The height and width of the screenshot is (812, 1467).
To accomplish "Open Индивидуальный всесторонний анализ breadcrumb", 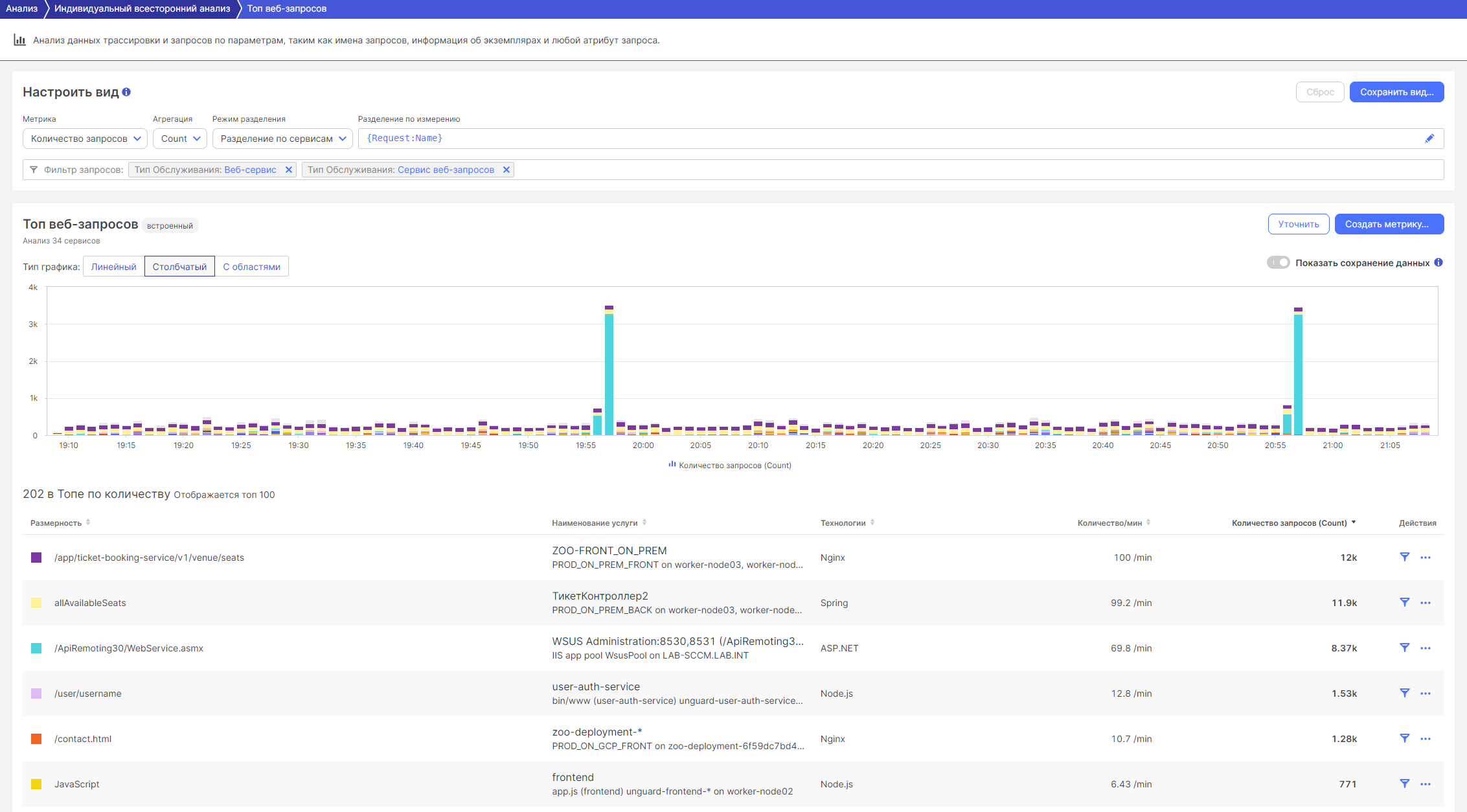I will [x=142, y=8].
